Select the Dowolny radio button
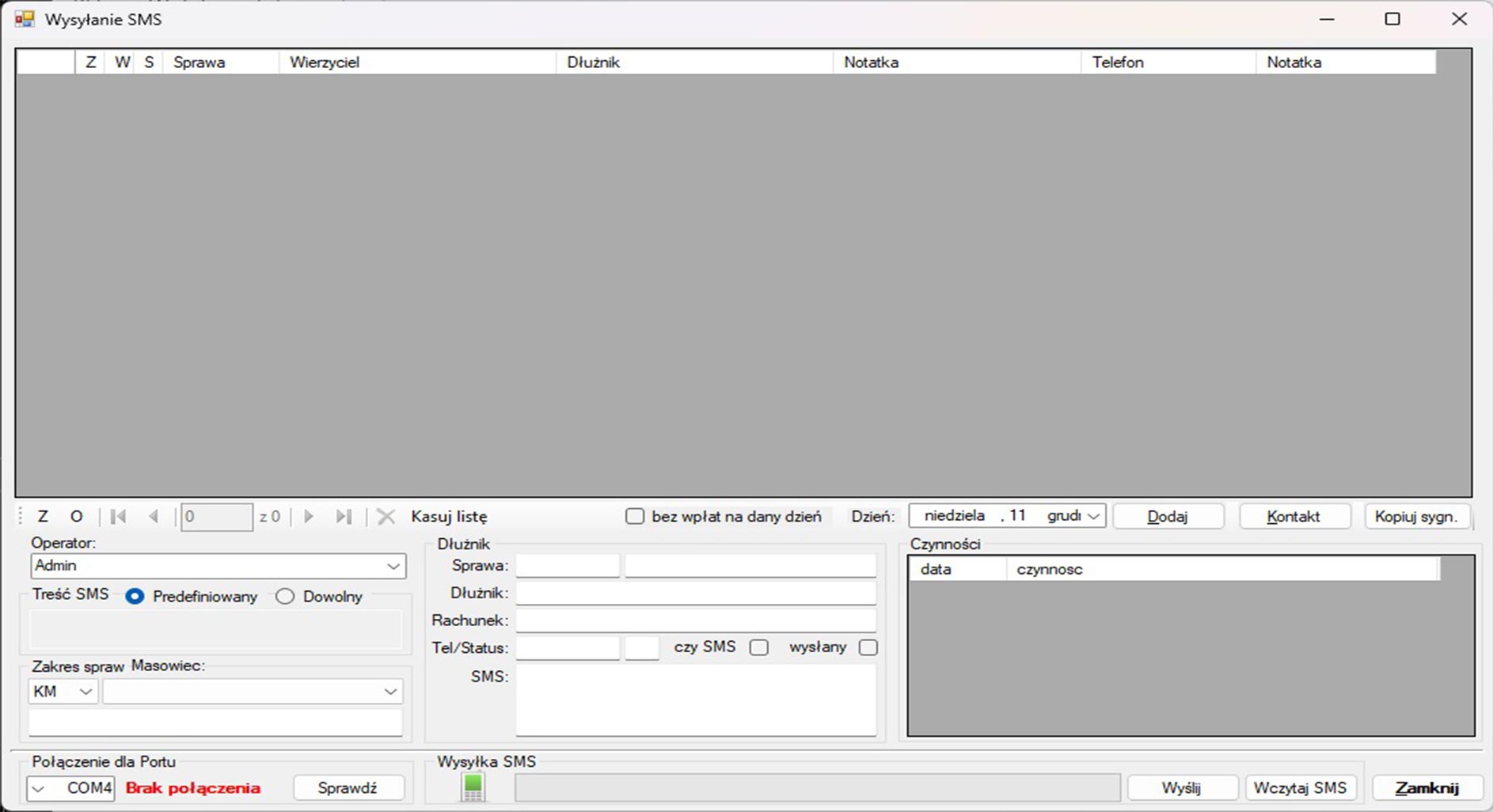The width and height of the screenshot is (1493, 812). tap(285, 597)
